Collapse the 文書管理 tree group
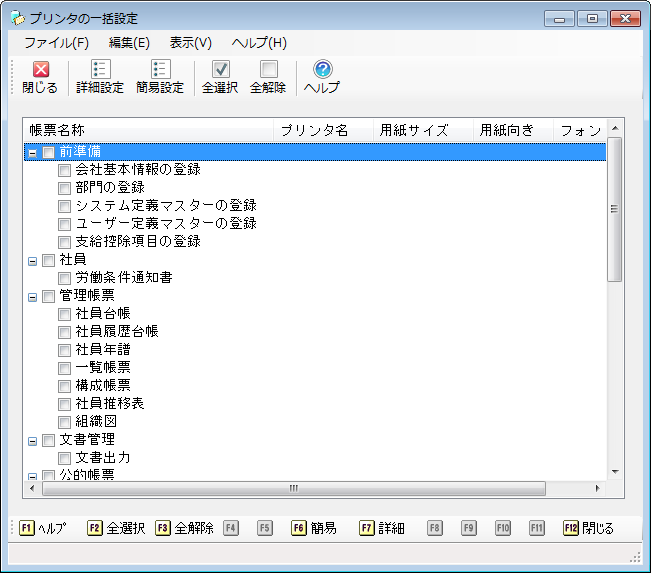651x573 pixels. point(33,440)
